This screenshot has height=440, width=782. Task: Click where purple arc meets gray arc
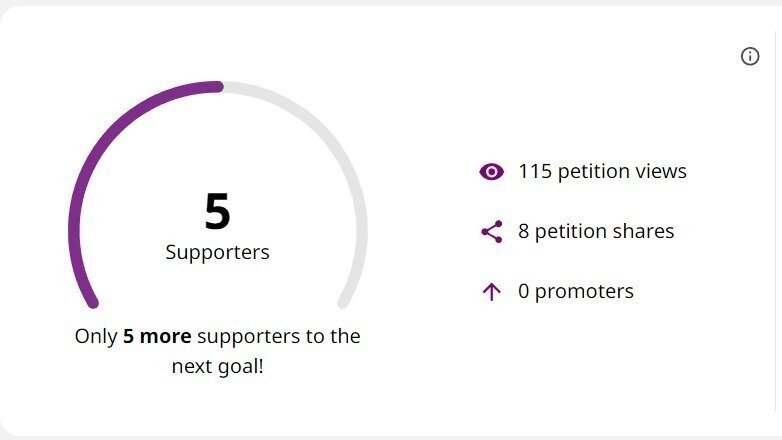pos(220,87)
